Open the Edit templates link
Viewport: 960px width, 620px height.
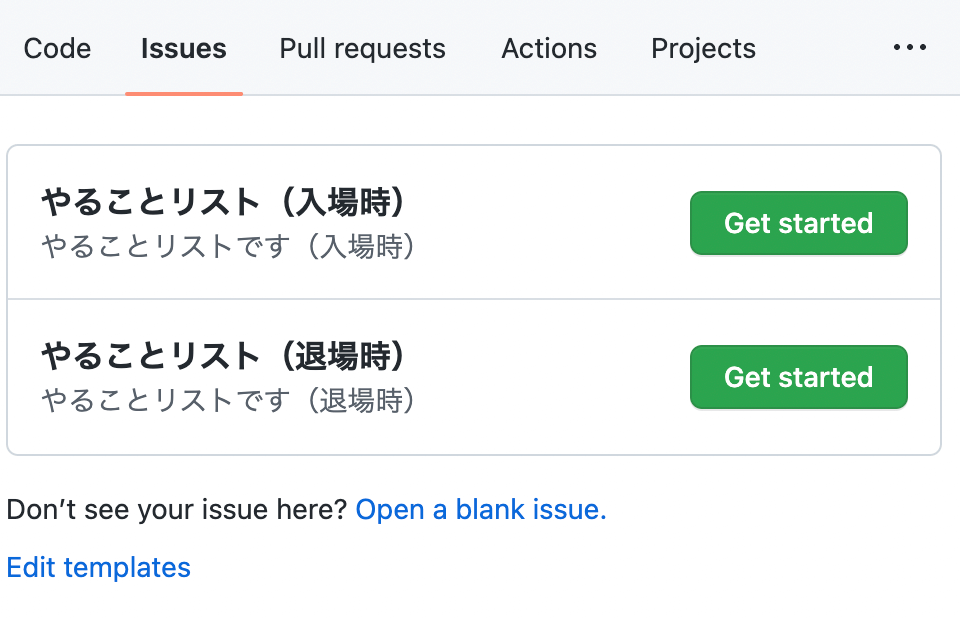tap(98, 568)
